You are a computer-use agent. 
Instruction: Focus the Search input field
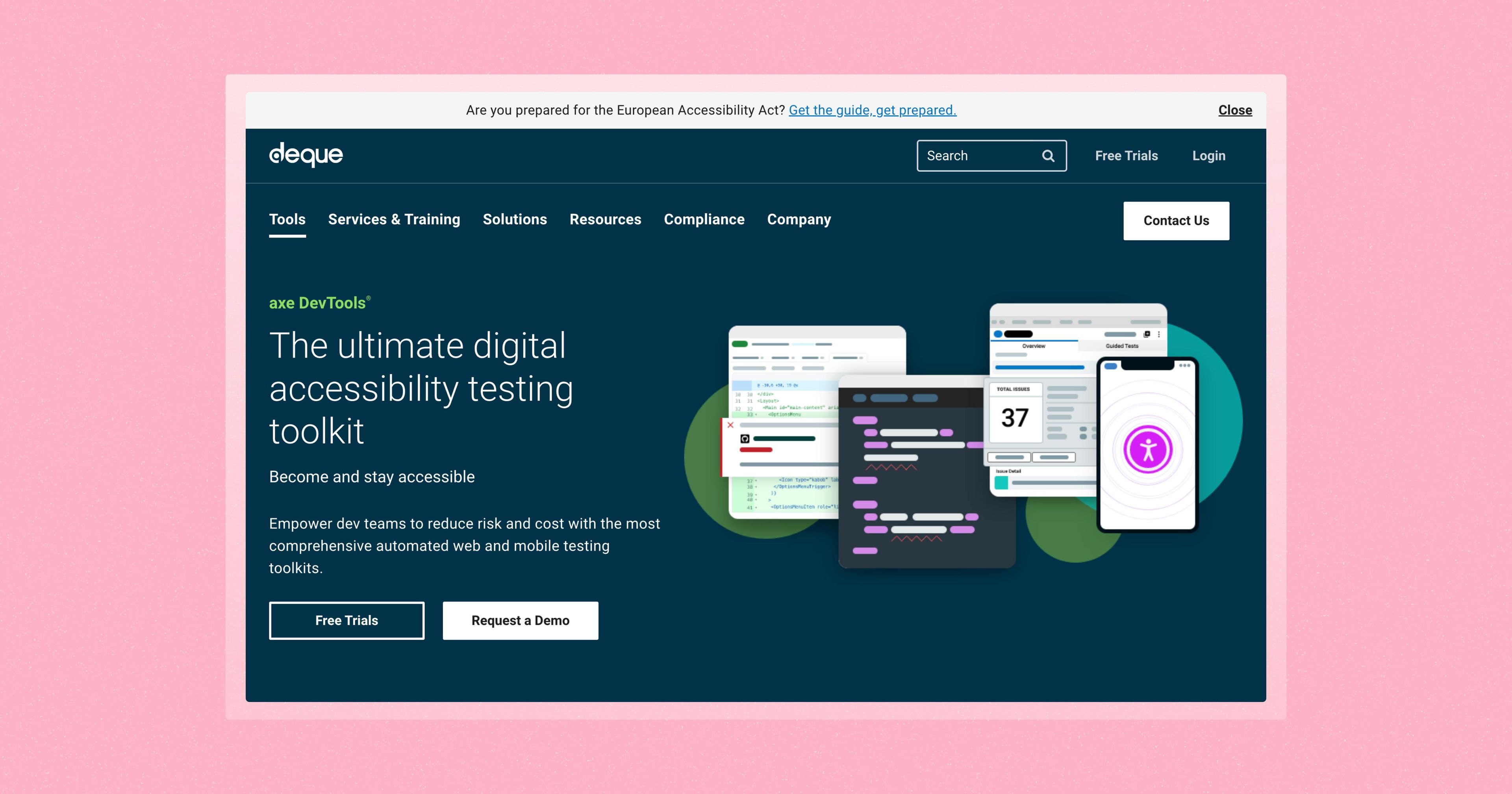[x=991, y=156]
